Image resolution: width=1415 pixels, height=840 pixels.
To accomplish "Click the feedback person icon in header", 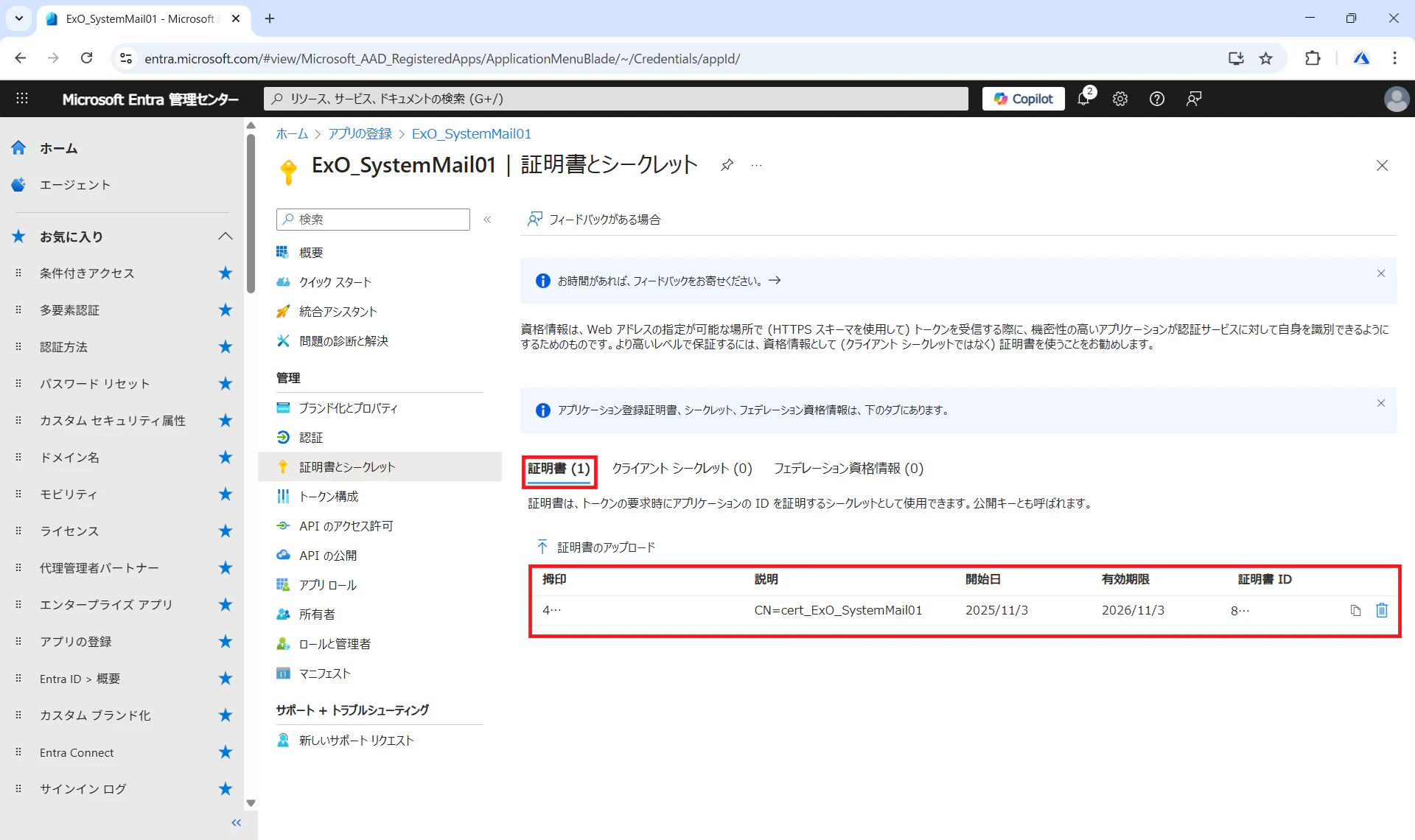I will (1194, 99).
